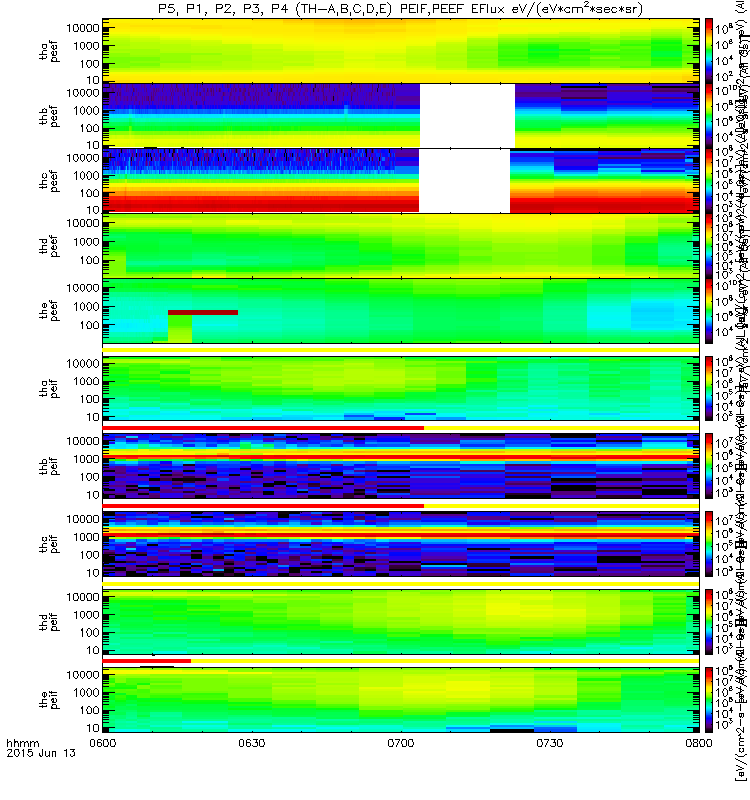Click the thb peif ion spectrogram panel
The width and height of the screenshot is (750, 800).
click(x=401, y=466)
